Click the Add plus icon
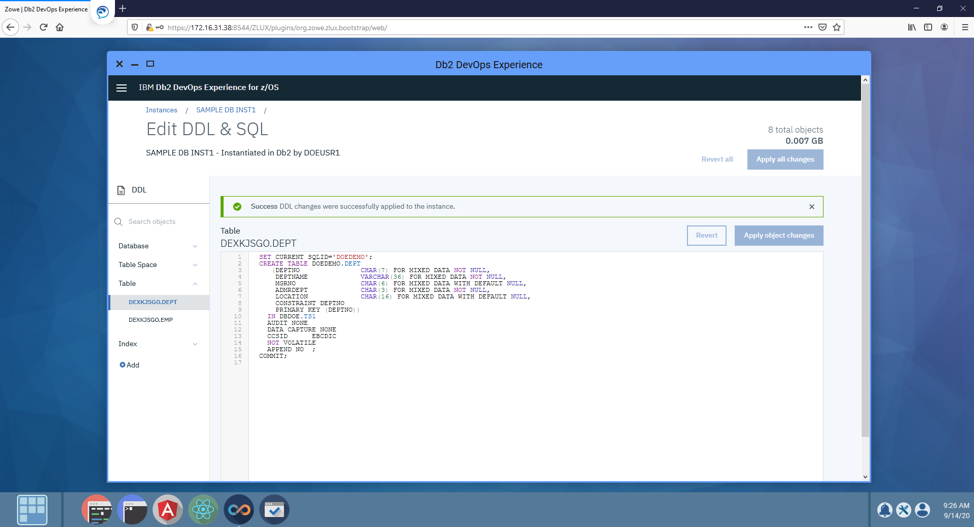Viewport: 974px width, 527px height. pos(122,365)
